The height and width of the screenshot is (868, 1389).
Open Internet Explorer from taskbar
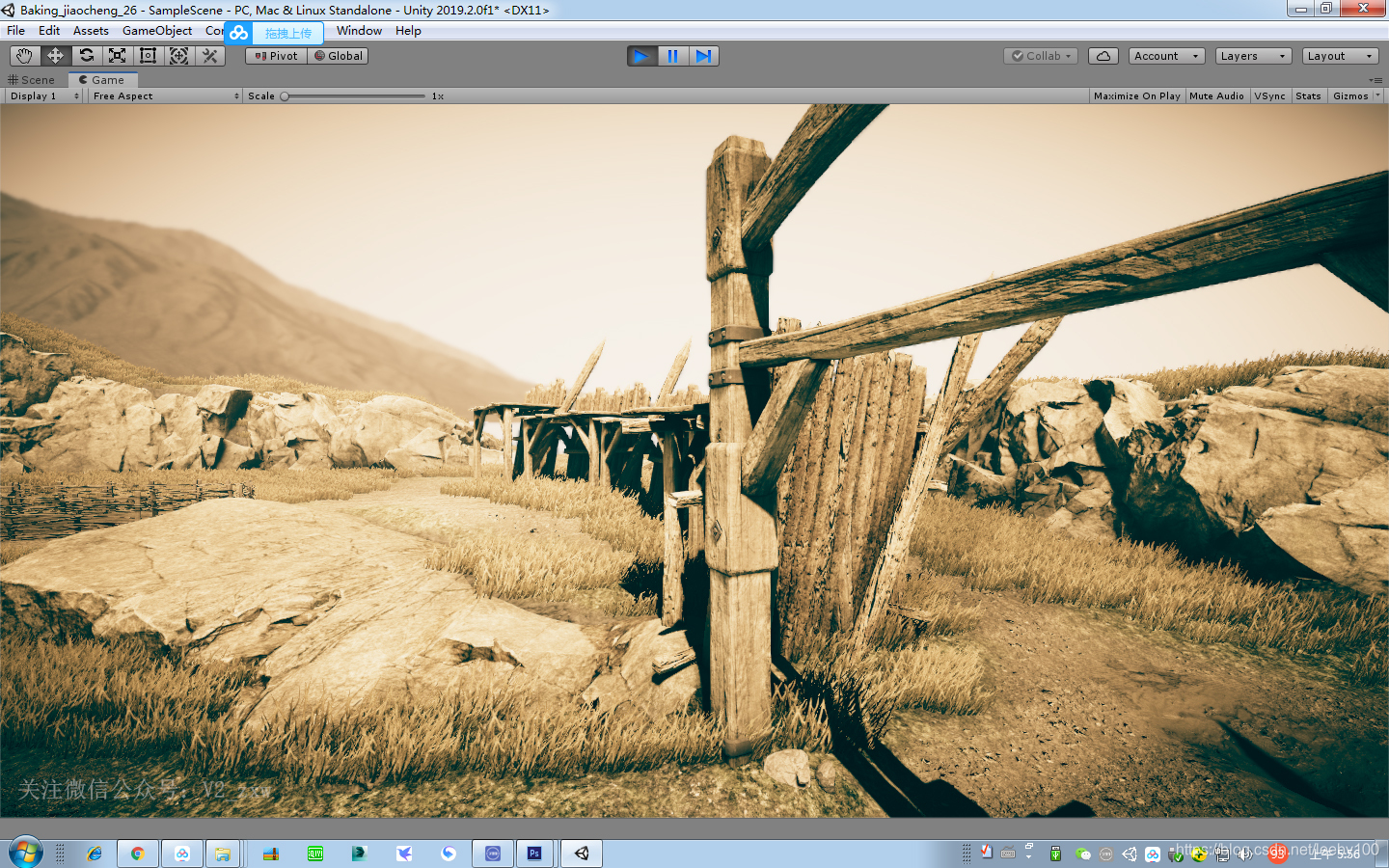click(94, 854)
